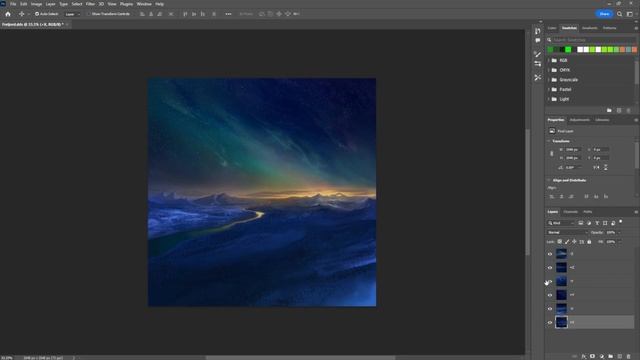Viewport: 640px width, 360px height.
Task: Pick the bright green recent swatch
Action: [x=568, y=49]
